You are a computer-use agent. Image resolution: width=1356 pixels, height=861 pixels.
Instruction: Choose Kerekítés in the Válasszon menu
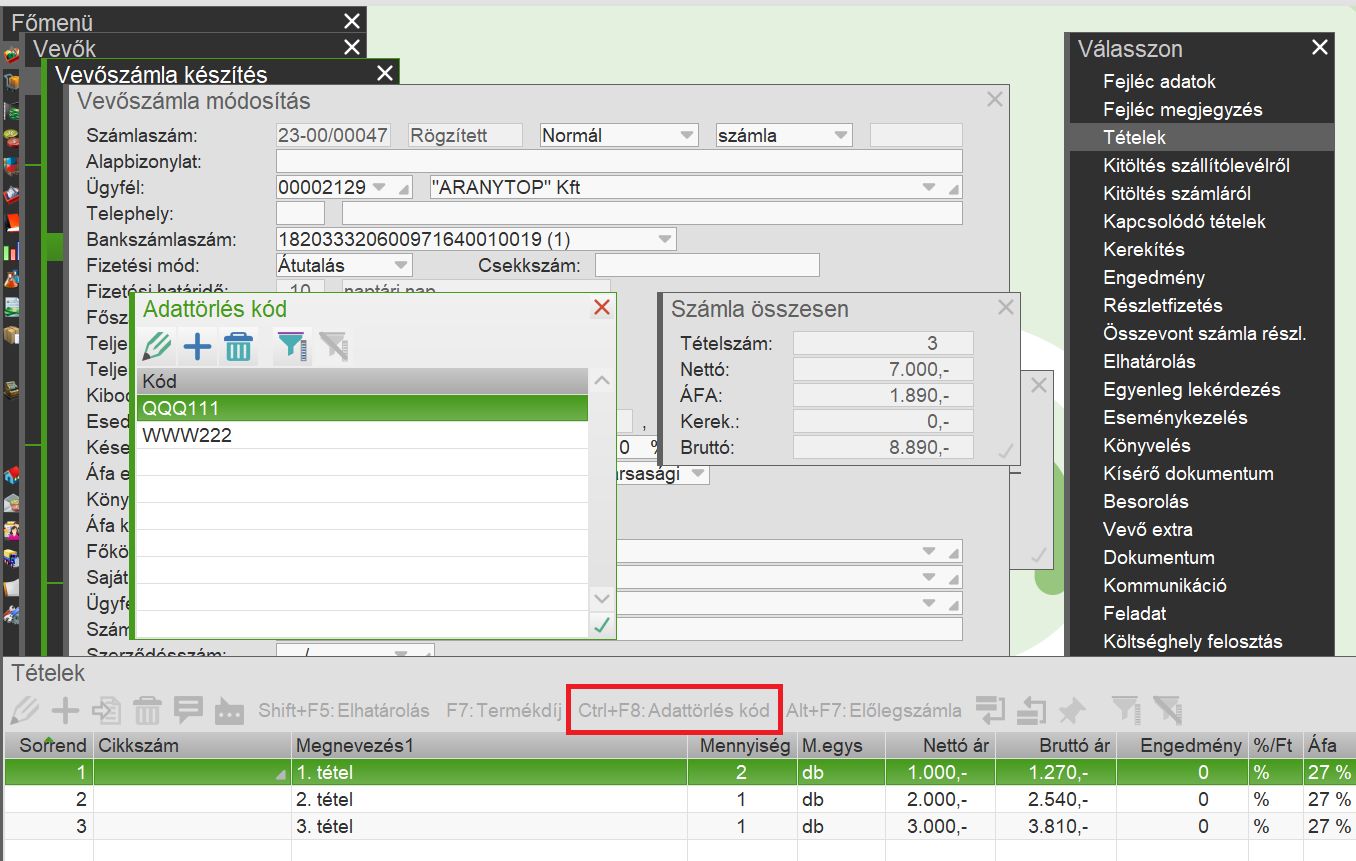(1143, 250)
